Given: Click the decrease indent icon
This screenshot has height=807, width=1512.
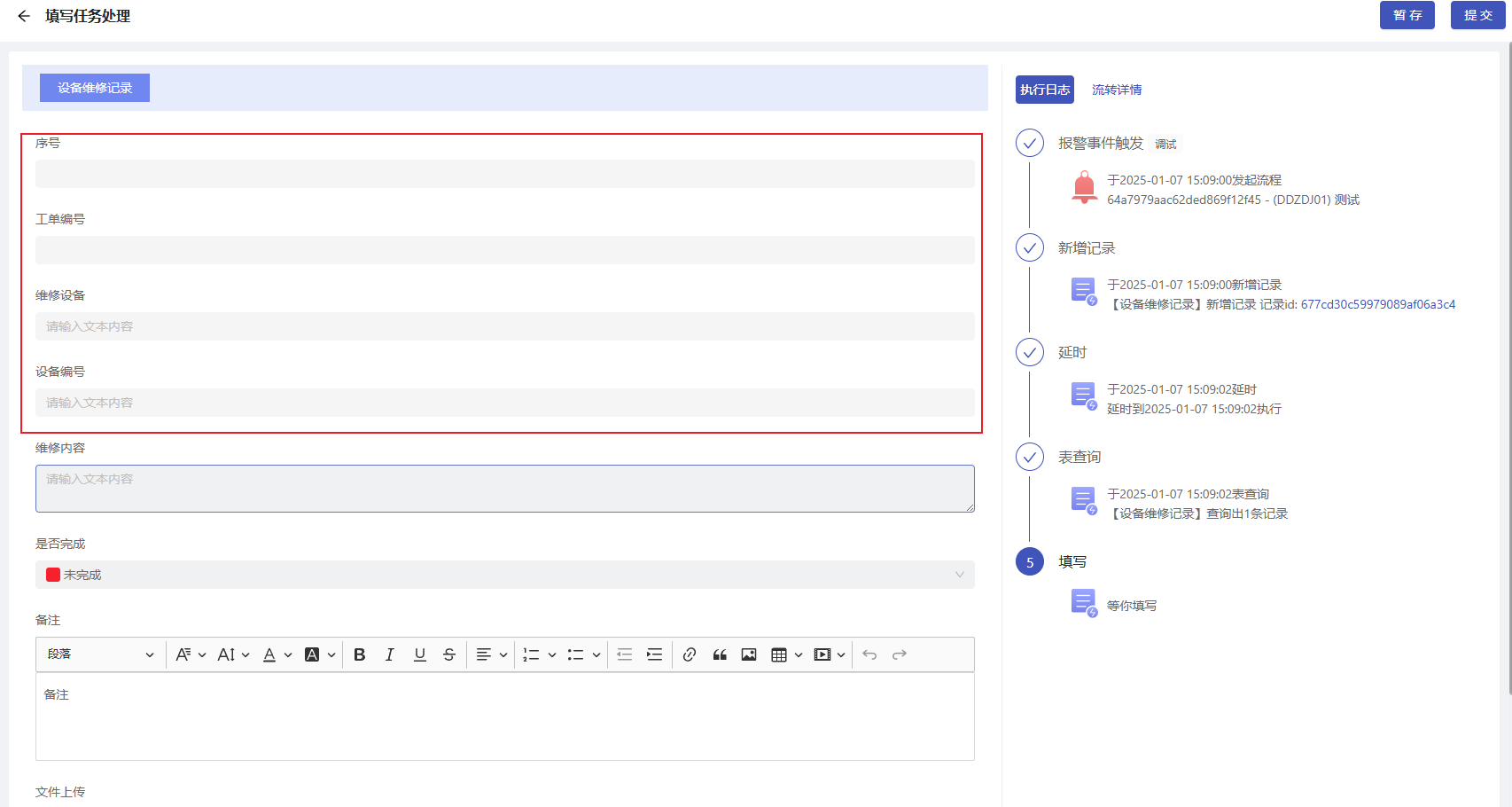Looking at the screenshot, I should [x=625, y=654].
